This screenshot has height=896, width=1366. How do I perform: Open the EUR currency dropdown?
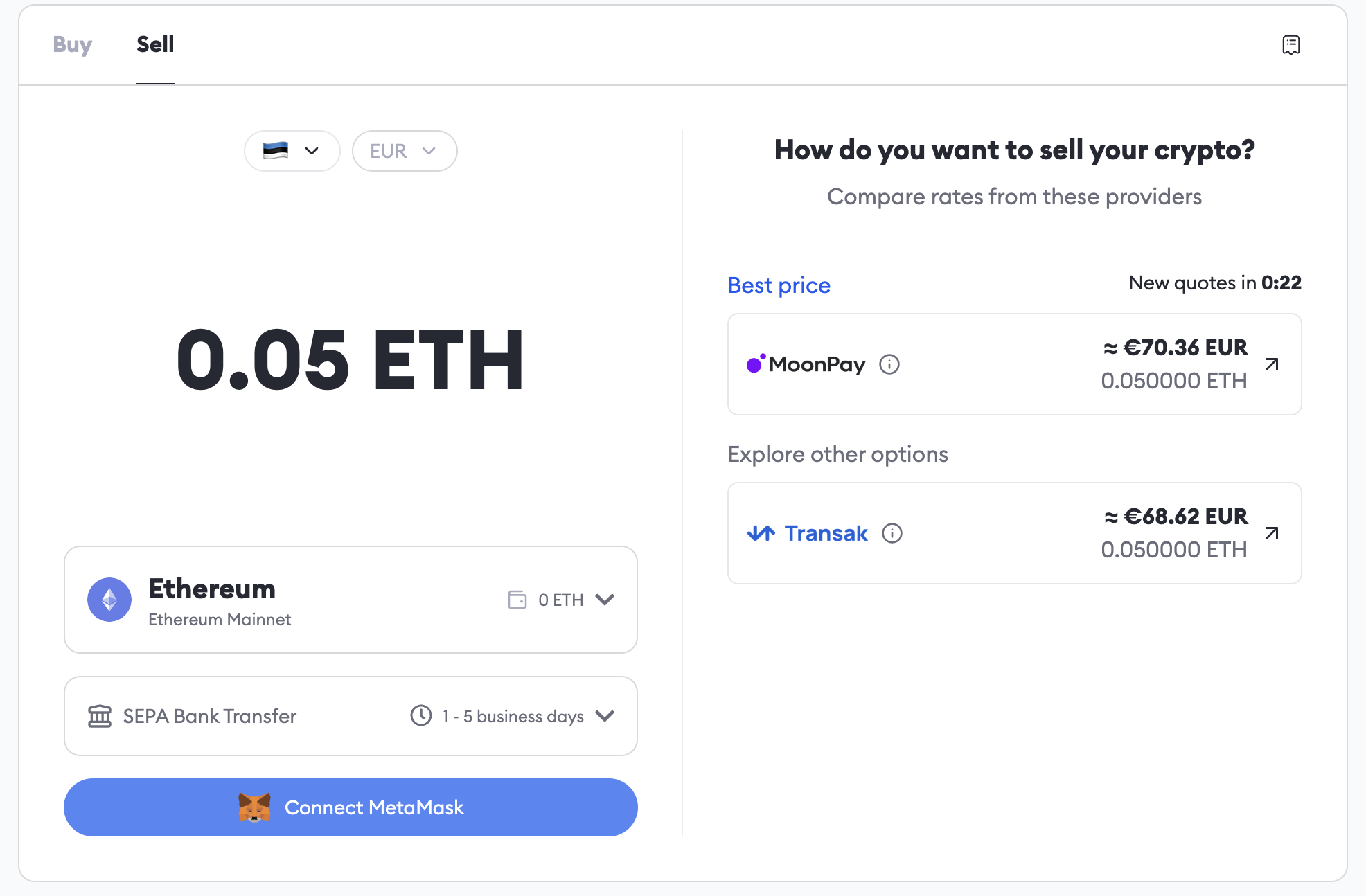[405, 151]
